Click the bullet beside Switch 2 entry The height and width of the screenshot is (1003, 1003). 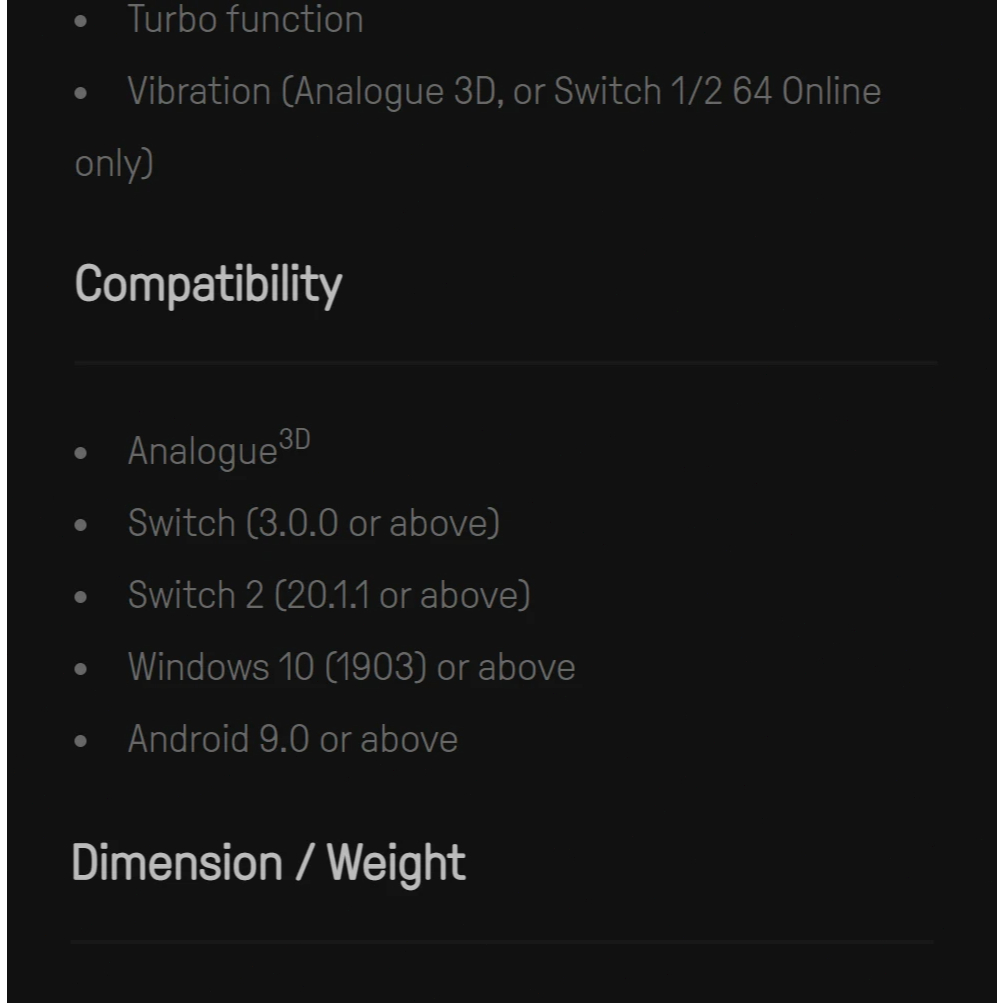coord(81,597)
